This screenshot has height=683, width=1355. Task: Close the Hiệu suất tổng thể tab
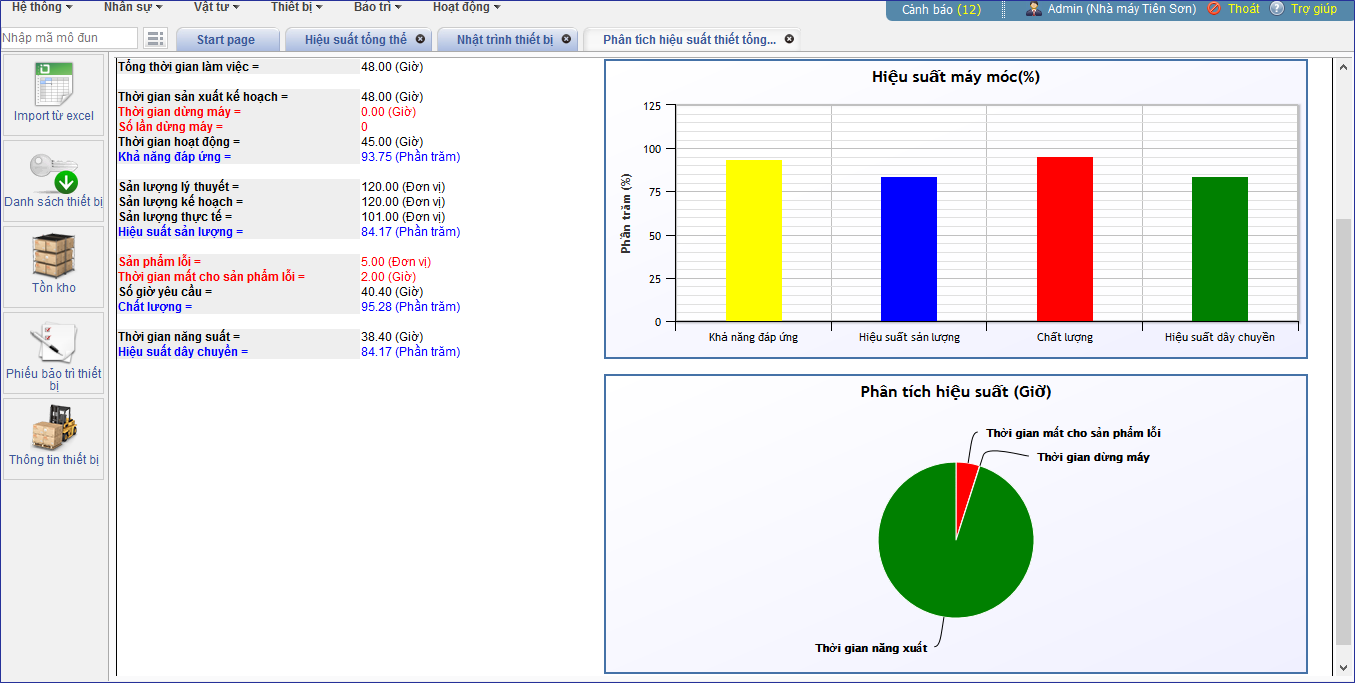point(420,39)
